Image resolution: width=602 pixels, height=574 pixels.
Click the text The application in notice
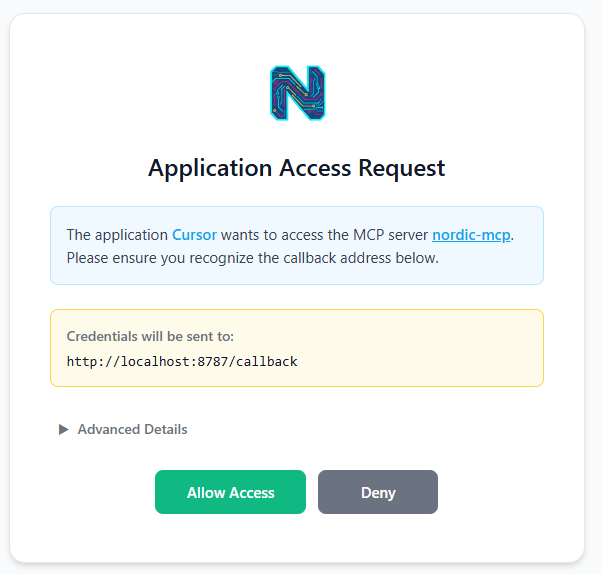pyautogui.click(x=117, y=235)
